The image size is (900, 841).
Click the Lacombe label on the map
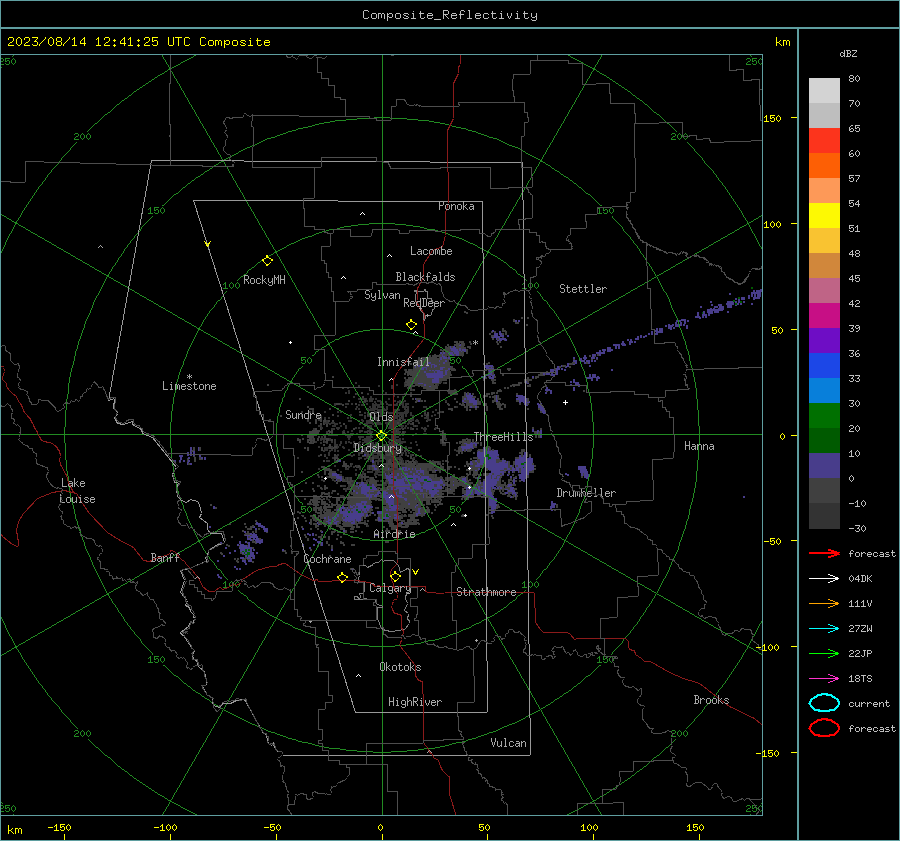[431, 251]
